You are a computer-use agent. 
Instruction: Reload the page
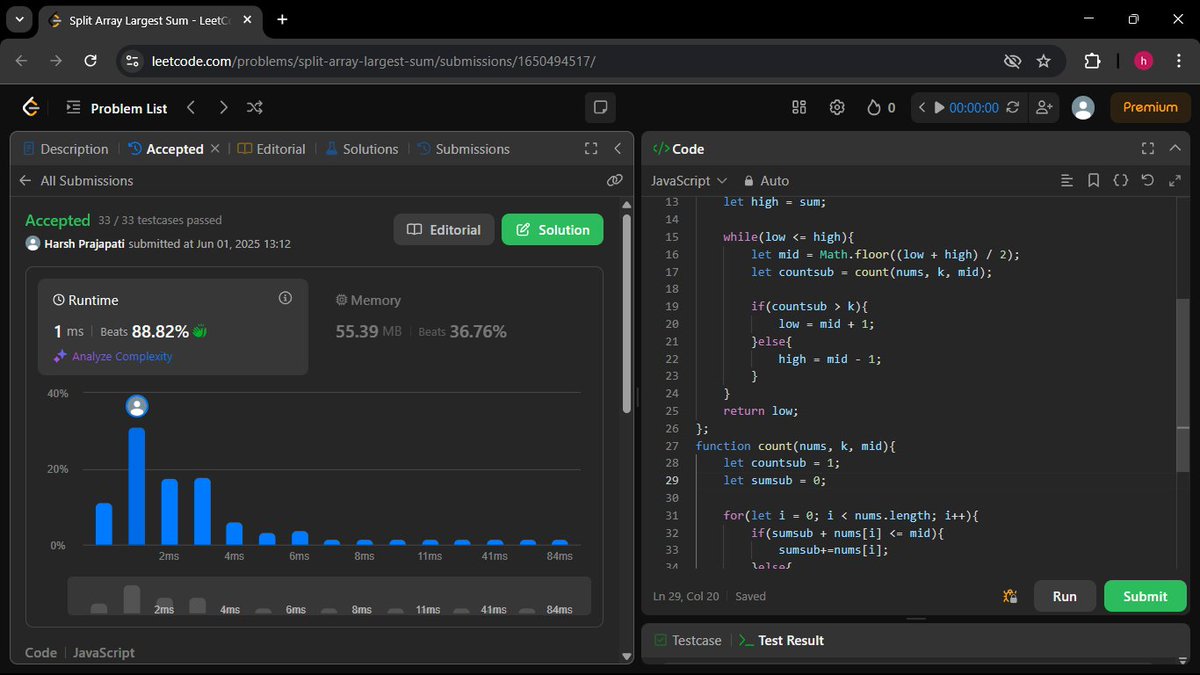(90, 61)
